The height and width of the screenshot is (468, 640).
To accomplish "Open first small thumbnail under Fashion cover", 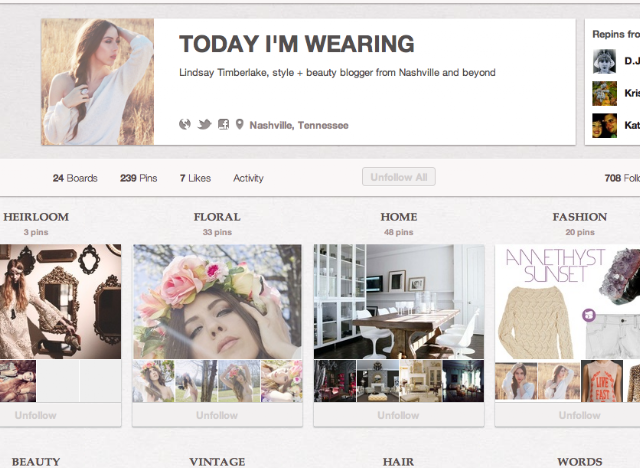I will coord(516,381).
